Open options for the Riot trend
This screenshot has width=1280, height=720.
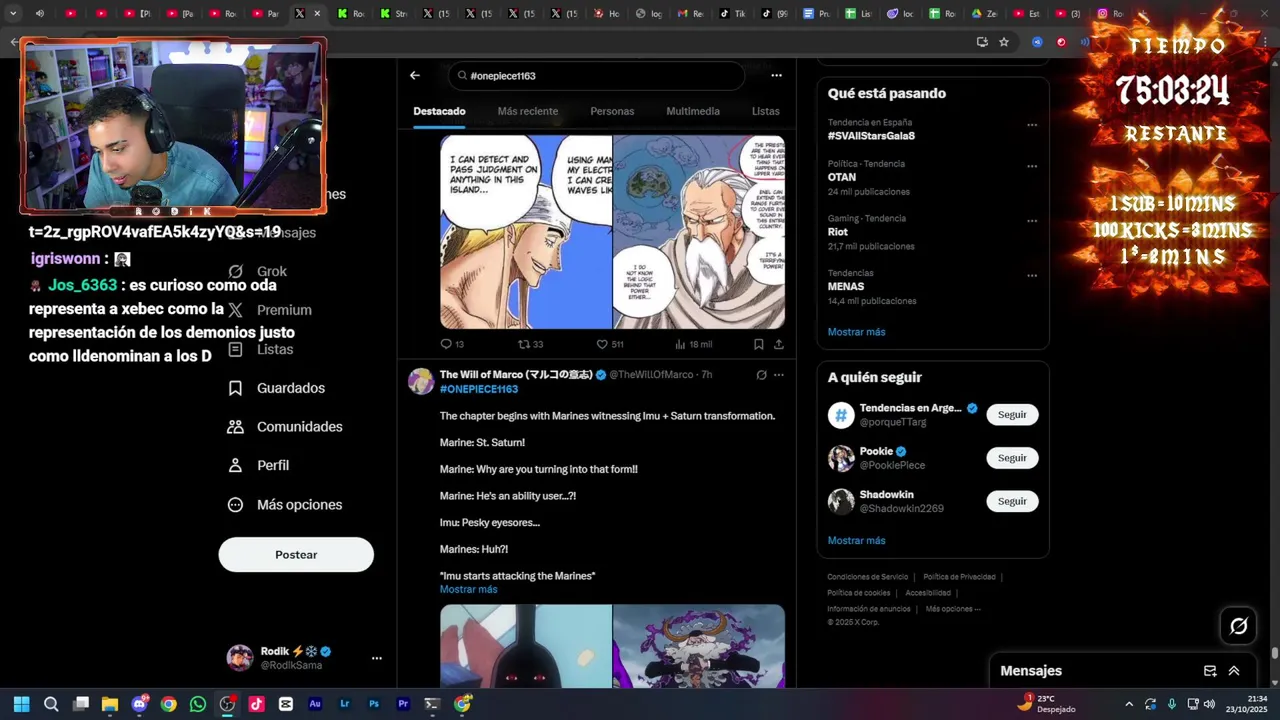(1032, 221)
